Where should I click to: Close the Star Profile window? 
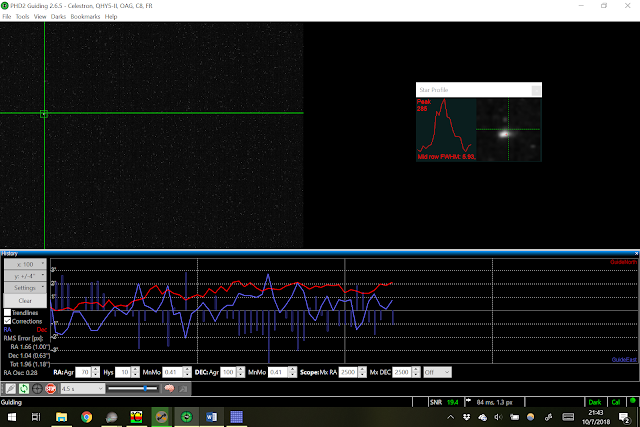536,90
